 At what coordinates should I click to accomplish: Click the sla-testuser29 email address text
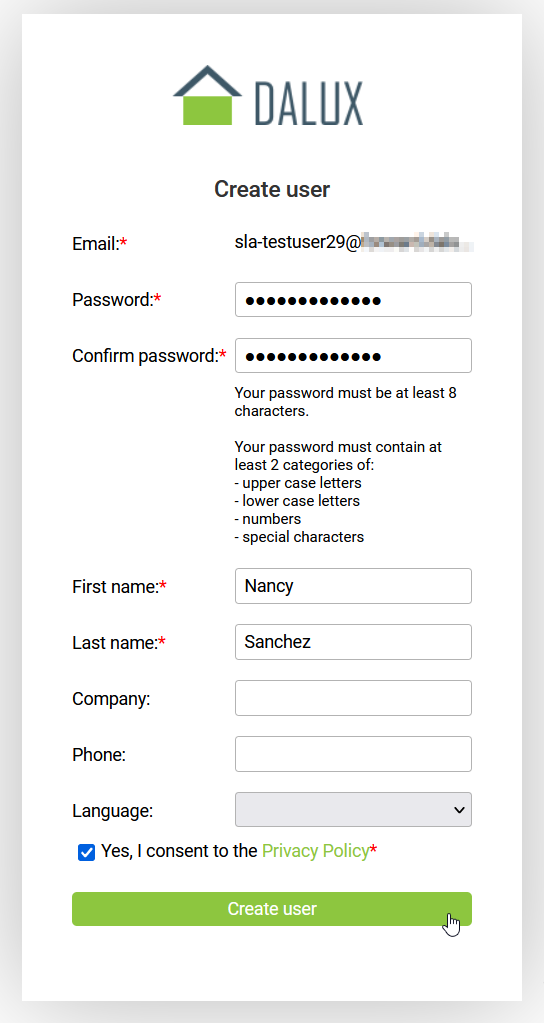click(x=354, y=243)
